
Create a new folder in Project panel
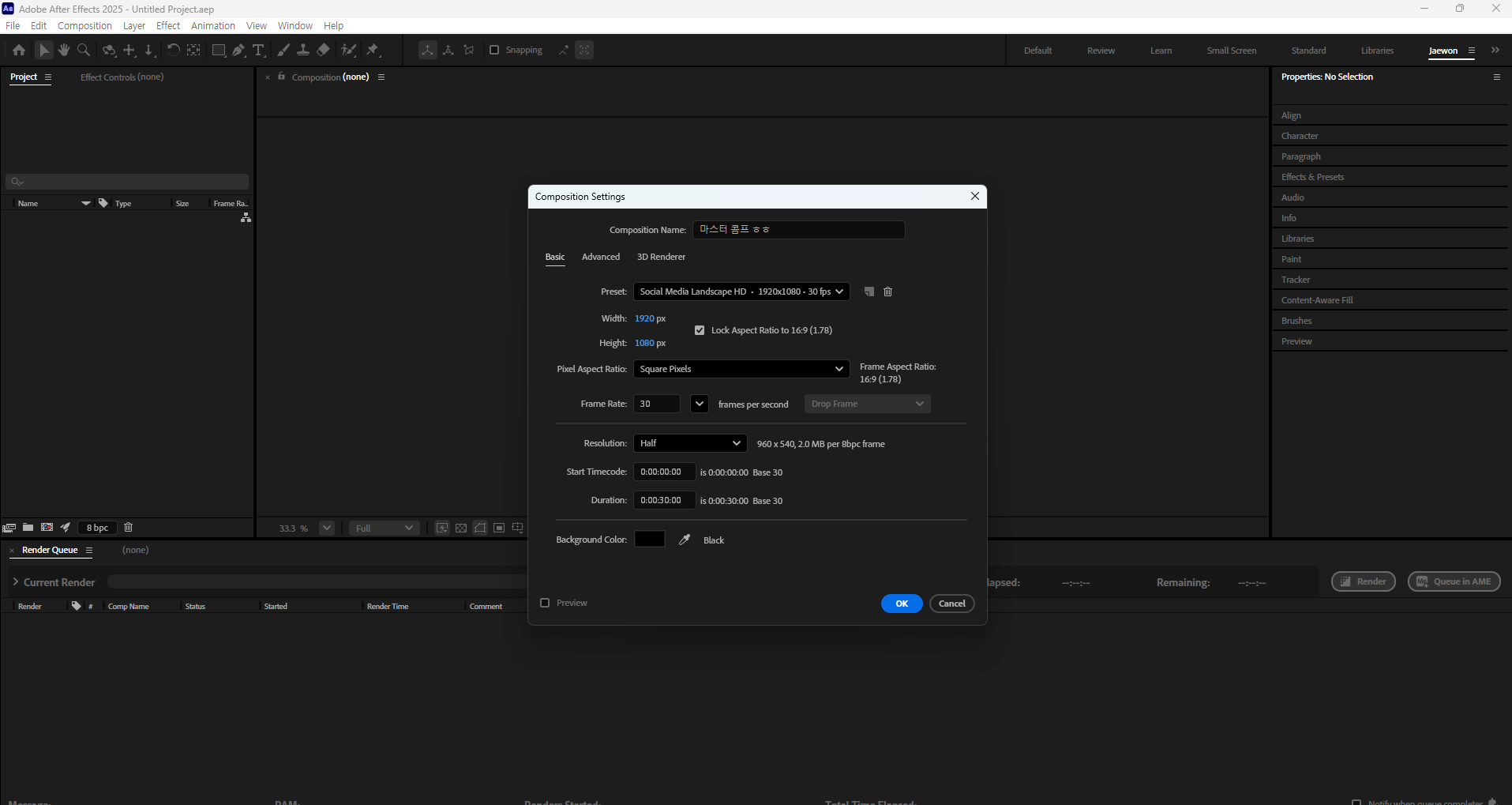point(28,528)
